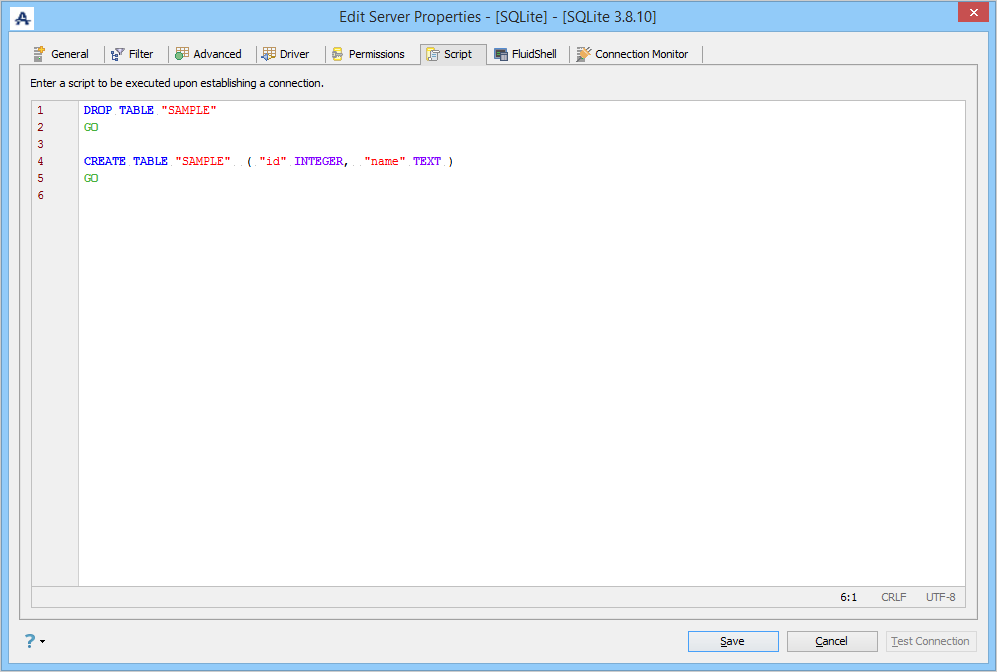Click the General tab icon

click(39, 54)
